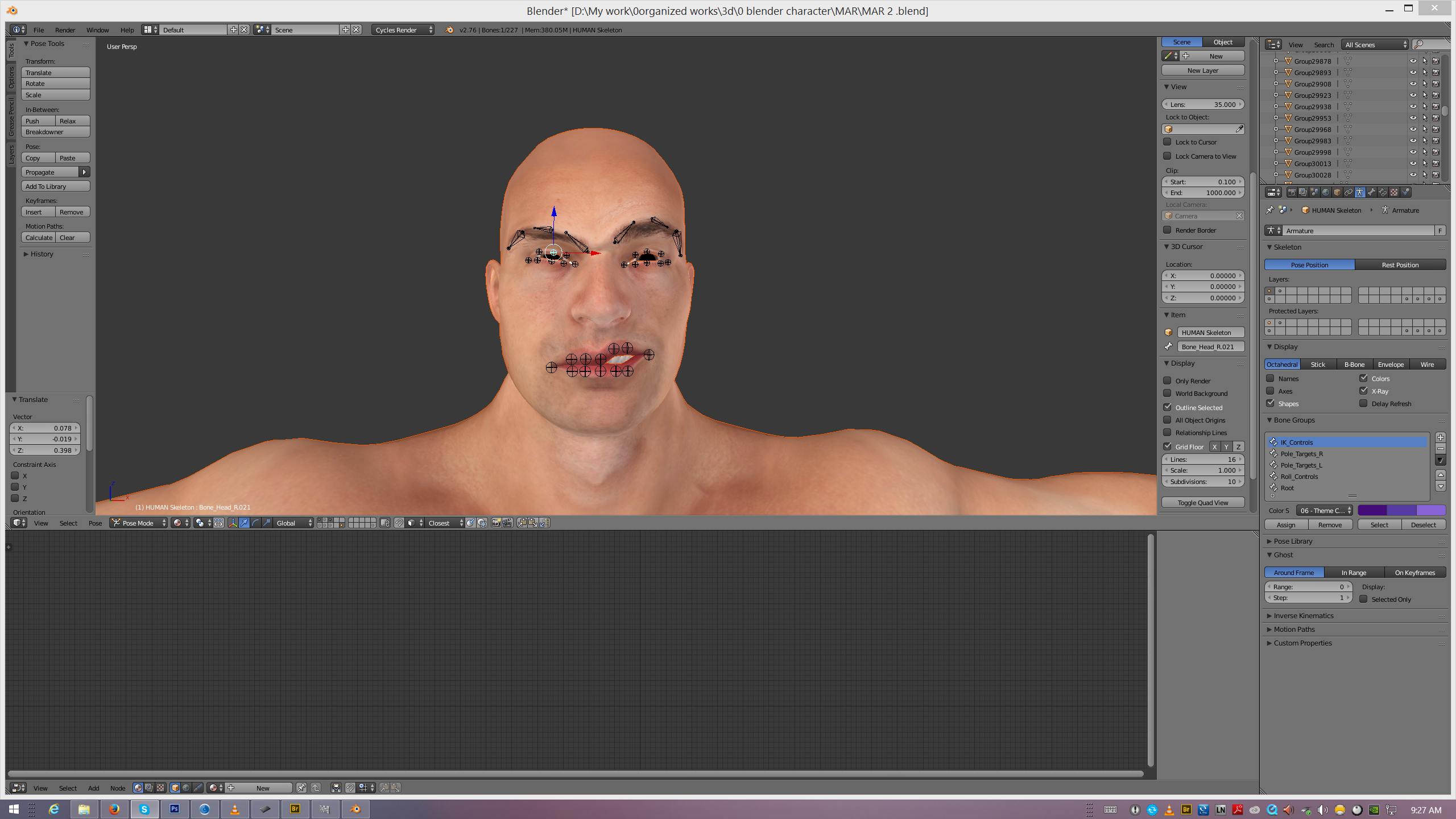Disable the X-Ray checkbox

click(x=1363, y=391)
